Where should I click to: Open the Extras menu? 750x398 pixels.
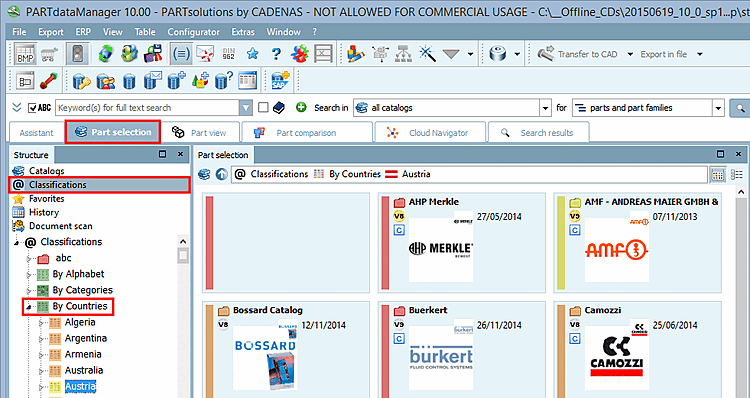[243, 32]
